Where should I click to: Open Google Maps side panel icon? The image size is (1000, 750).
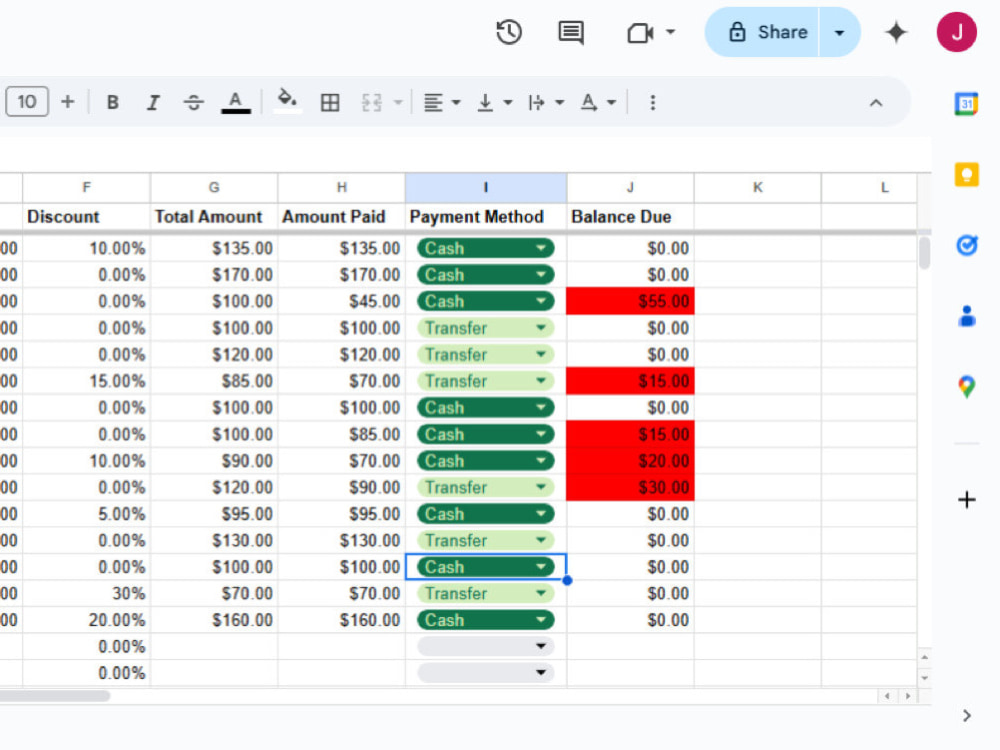click(966, 386)
